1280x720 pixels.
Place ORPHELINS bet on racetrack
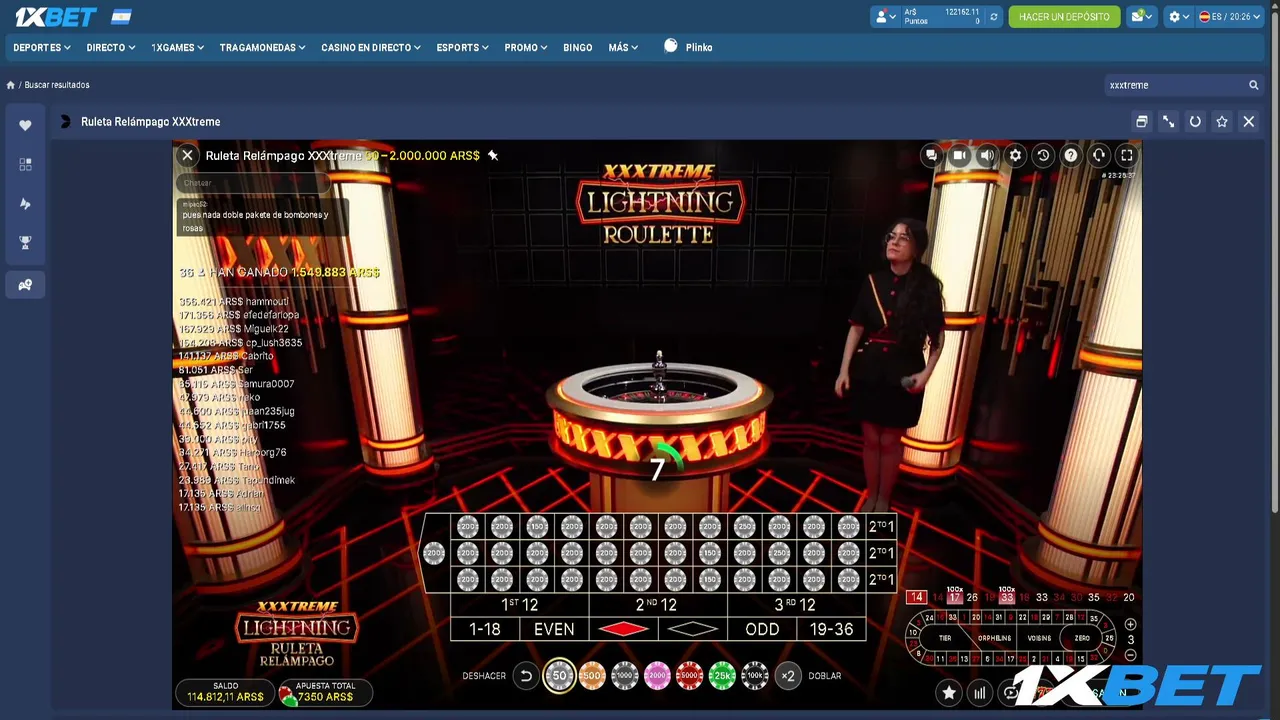[994, 638]
